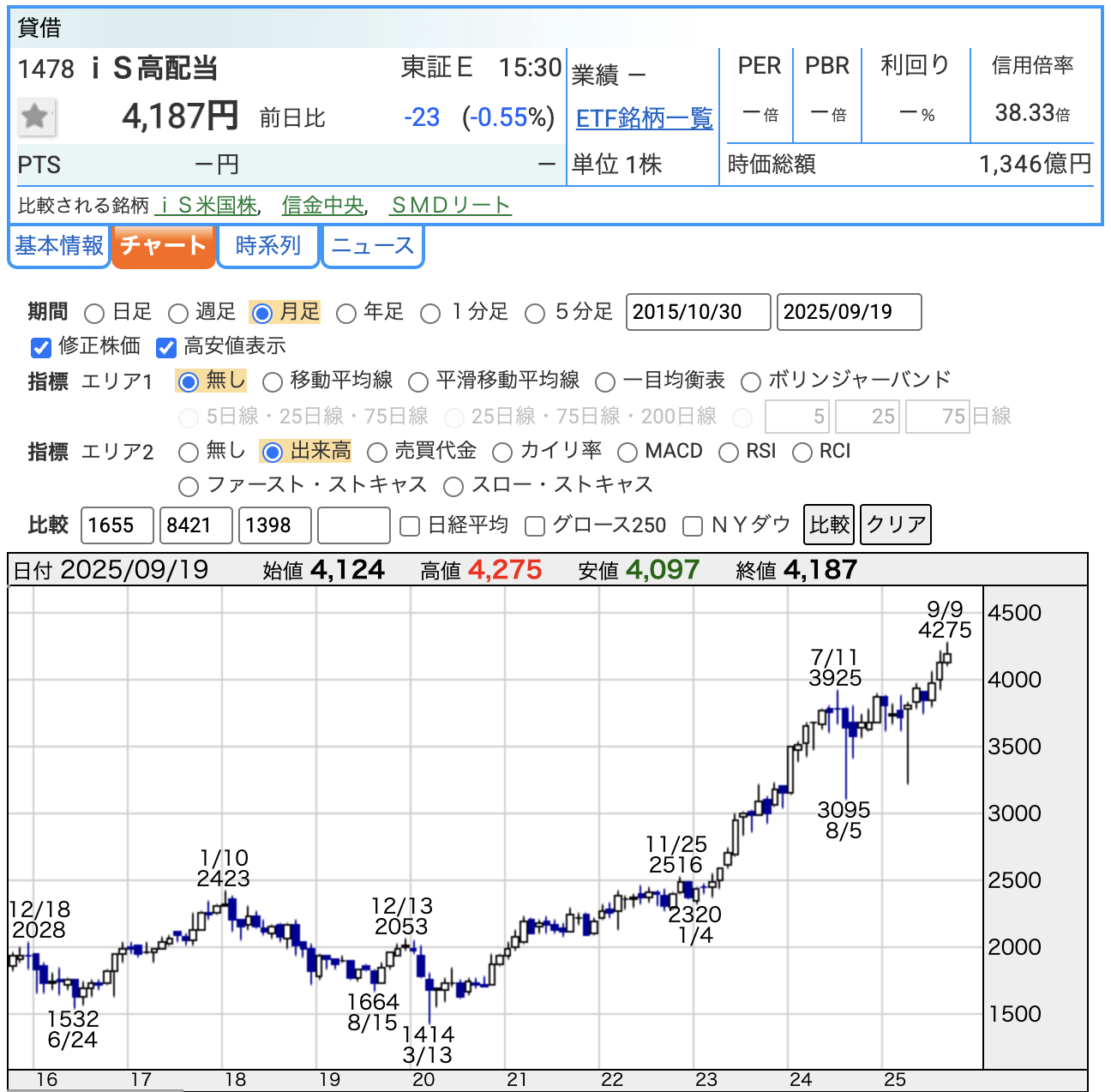Open the ＳＭＤリート link
The width and height of the screenshot is (1111, 1092).
tap(450, 206)
